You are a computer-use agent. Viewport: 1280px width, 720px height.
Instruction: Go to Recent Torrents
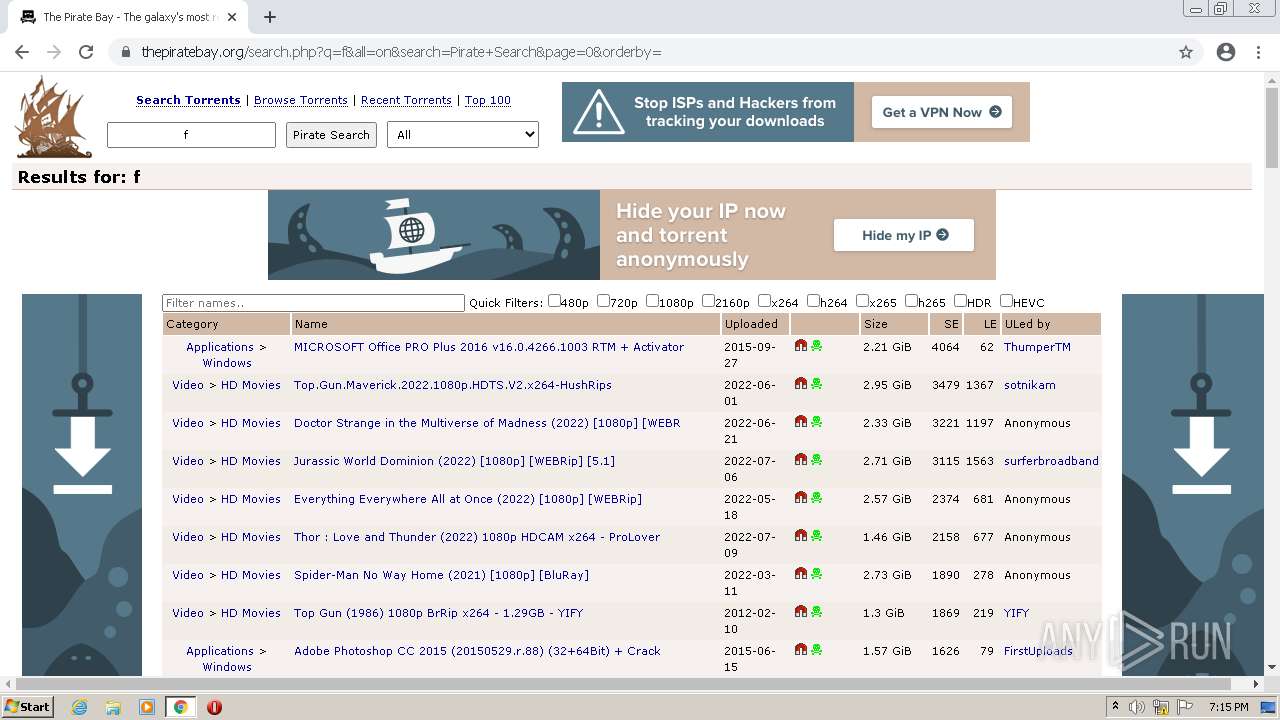406,100
